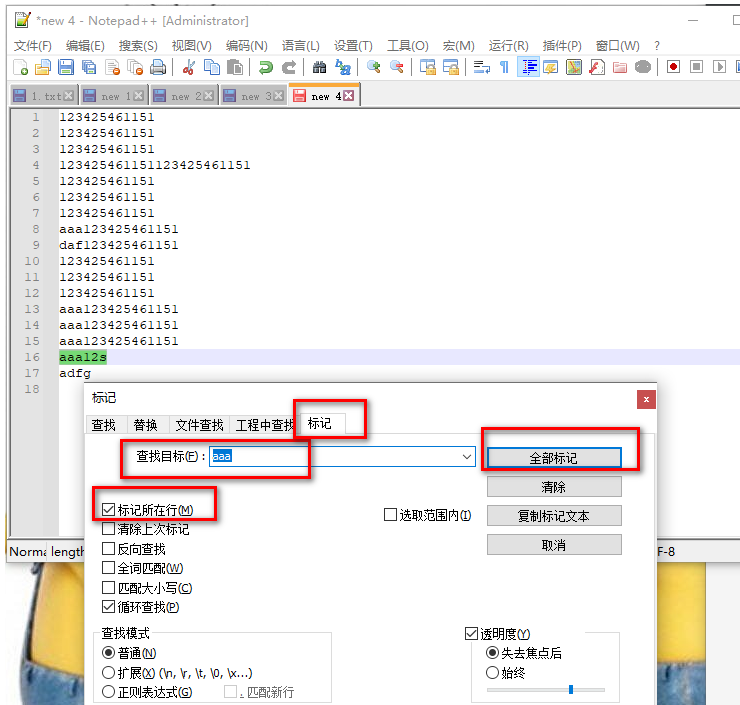Click the Copy toolbar icon
The width and height of the screenshot is (740, 705).
[211, 67]
